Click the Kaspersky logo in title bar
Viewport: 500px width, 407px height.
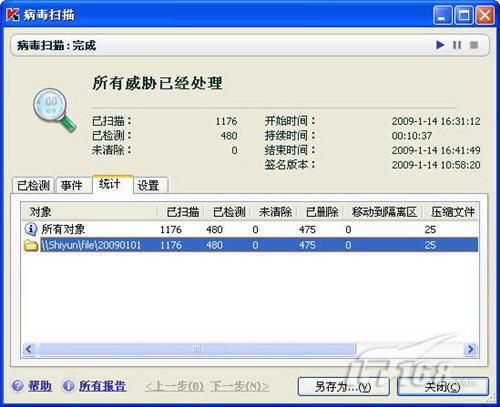pos(13,15)
